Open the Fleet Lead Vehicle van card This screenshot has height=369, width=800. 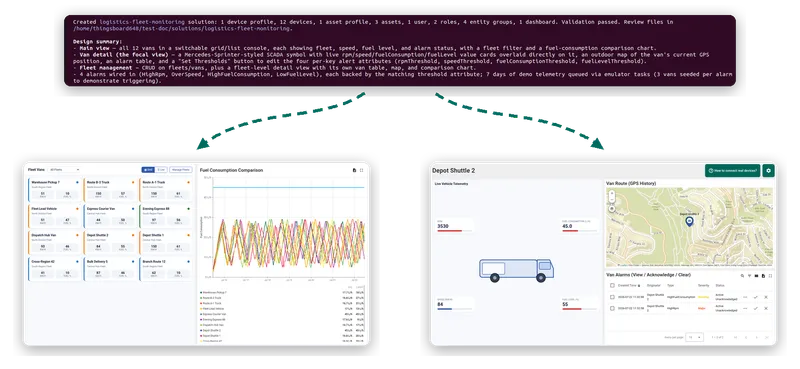[x=54, y=216]
